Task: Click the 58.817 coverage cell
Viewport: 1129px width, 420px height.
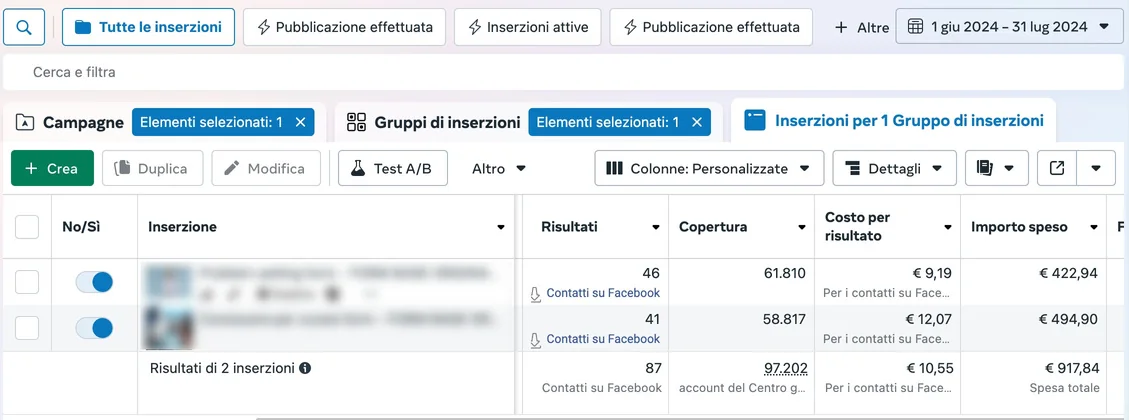Action: (785, 319)
